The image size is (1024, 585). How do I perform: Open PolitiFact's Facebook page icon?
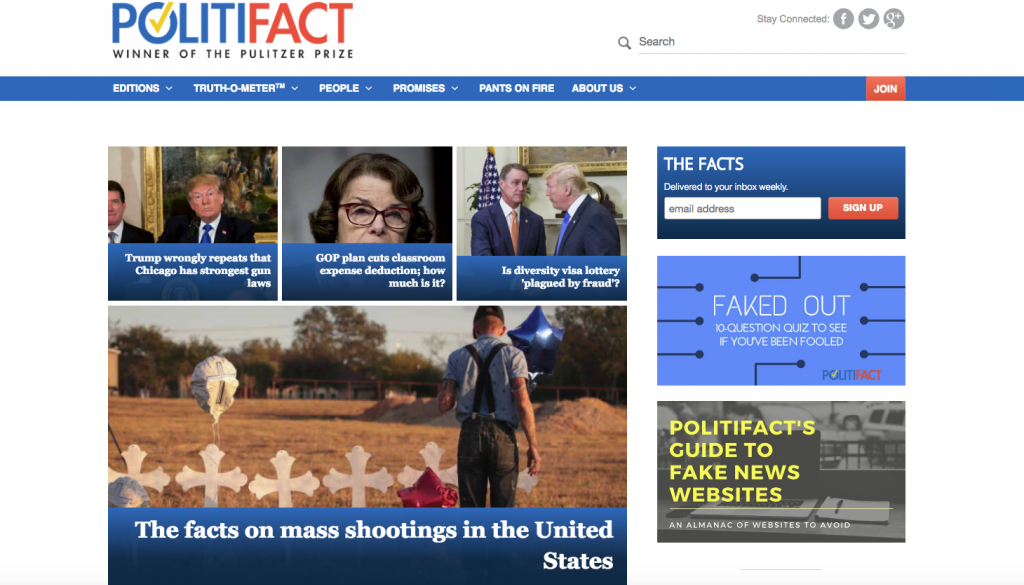click(843, 19)
